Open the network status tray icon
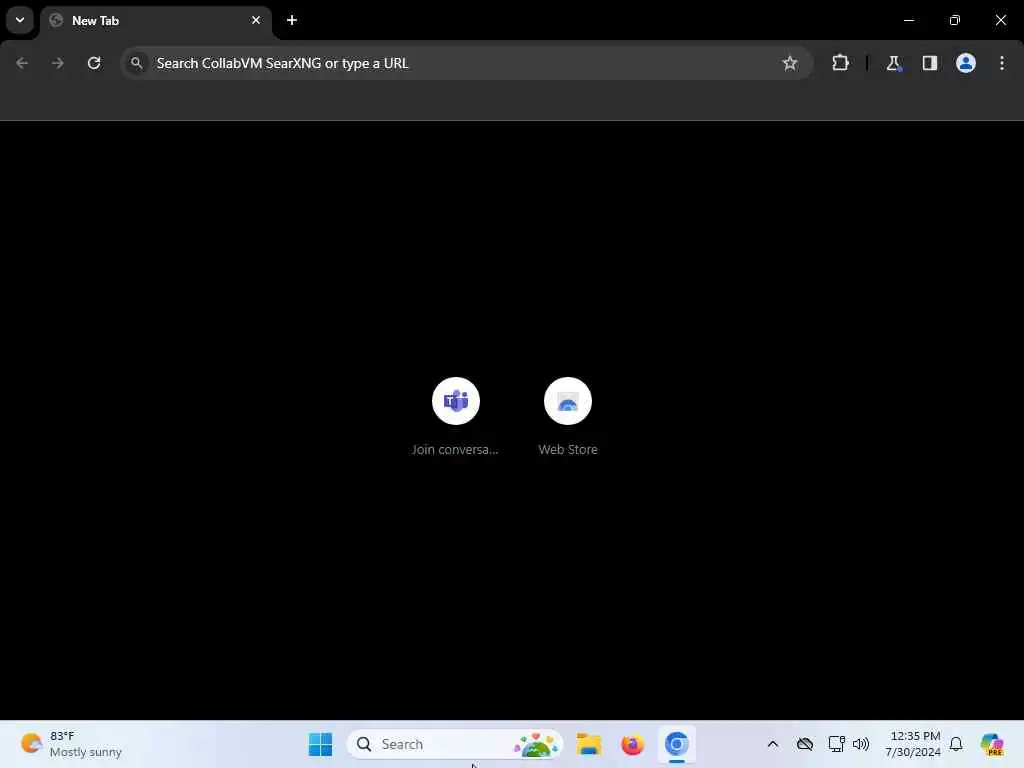The image size is (1024, 768). click(837, 744)
